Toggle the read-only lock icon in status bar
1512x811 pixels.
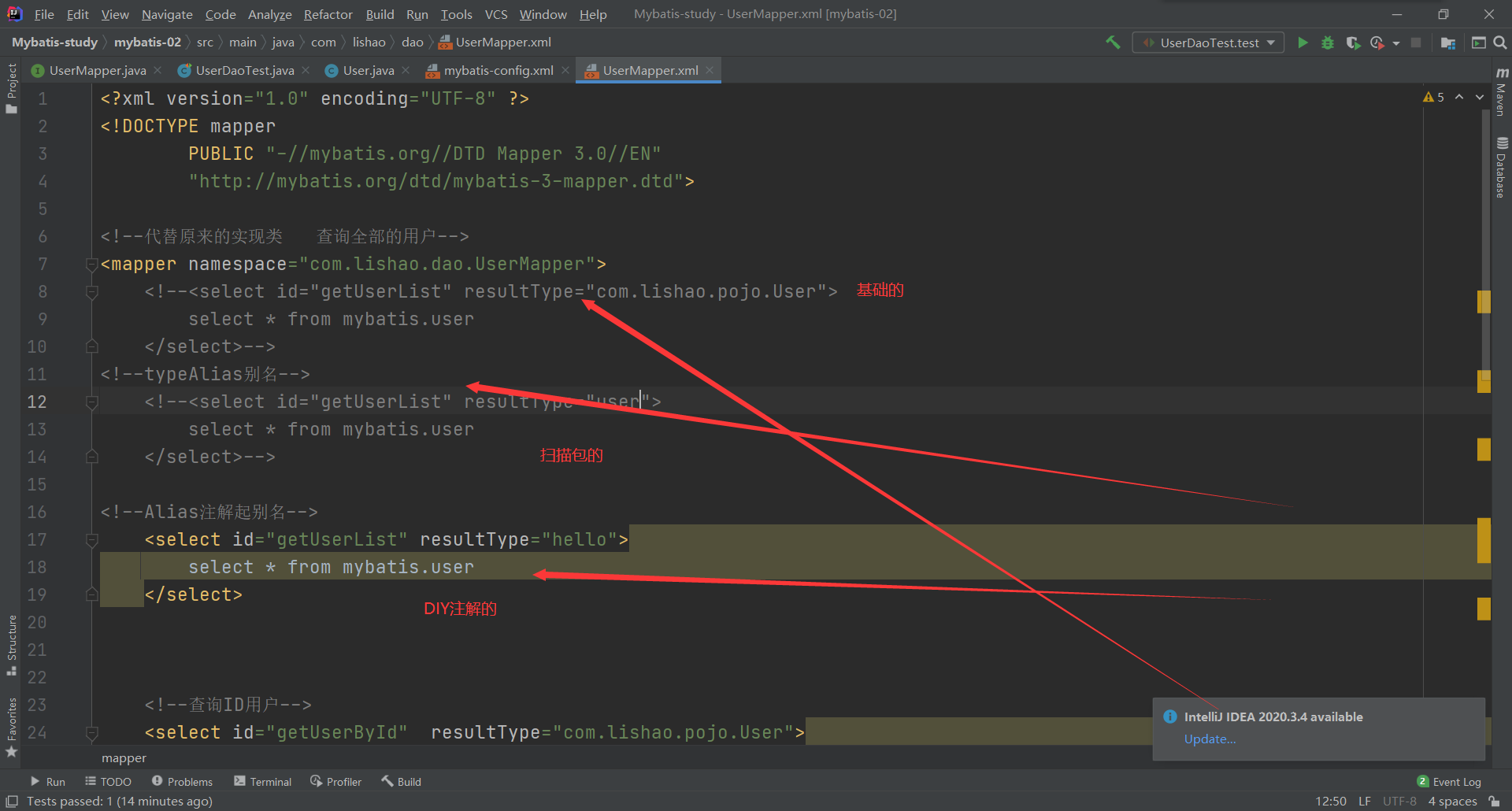pos(1494,802)
